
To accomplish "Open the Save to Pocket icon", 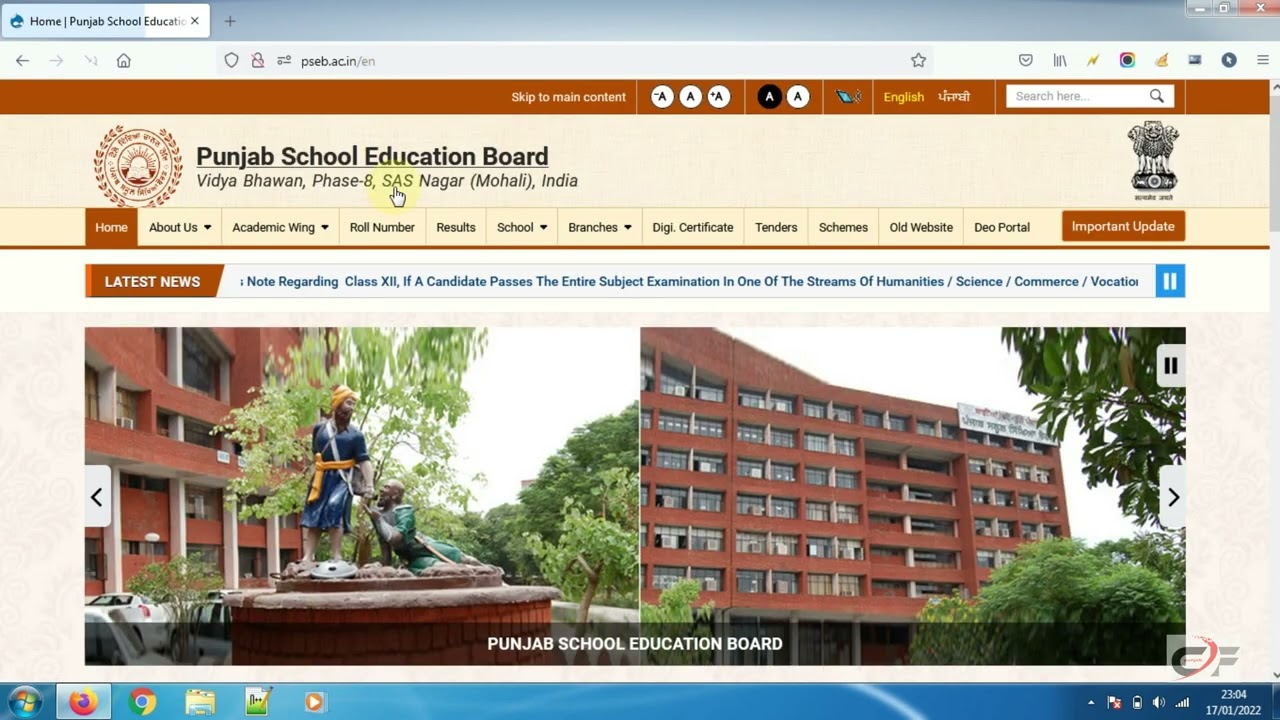I will pyautogui.click(x=1026, y=61).
